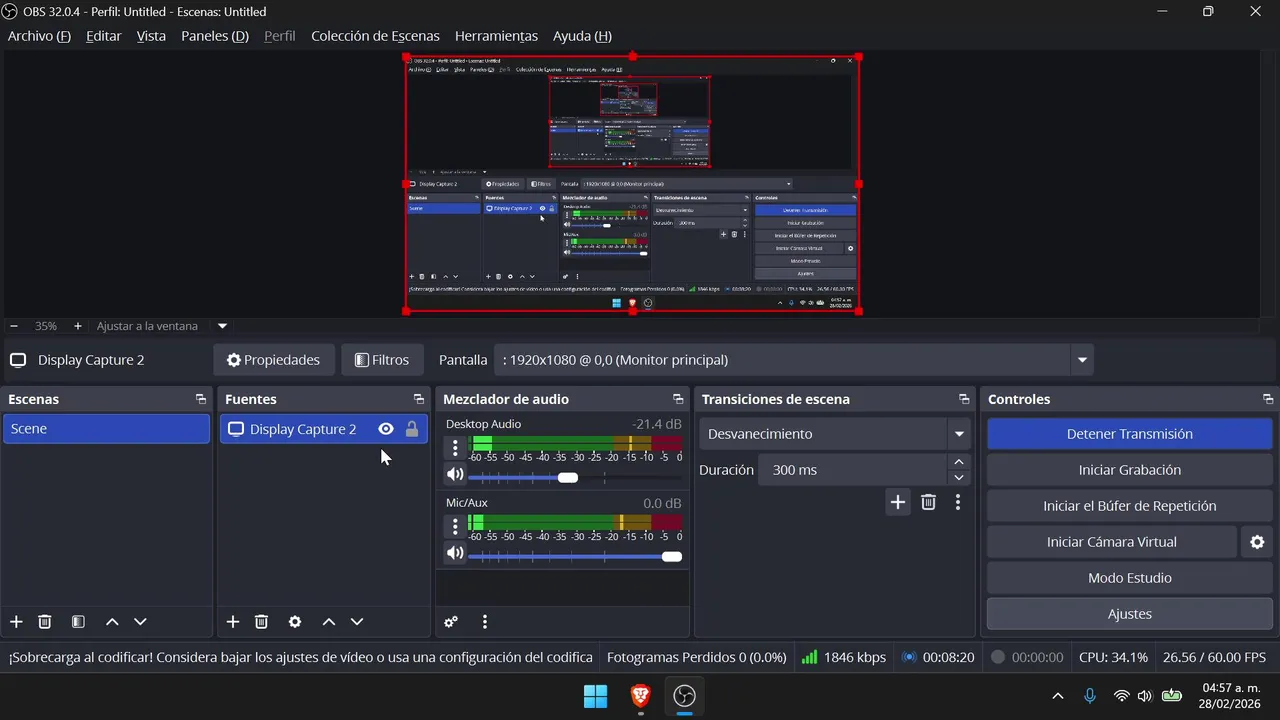Open Propiedades of Display Capture 2

(x=274, y=360)
